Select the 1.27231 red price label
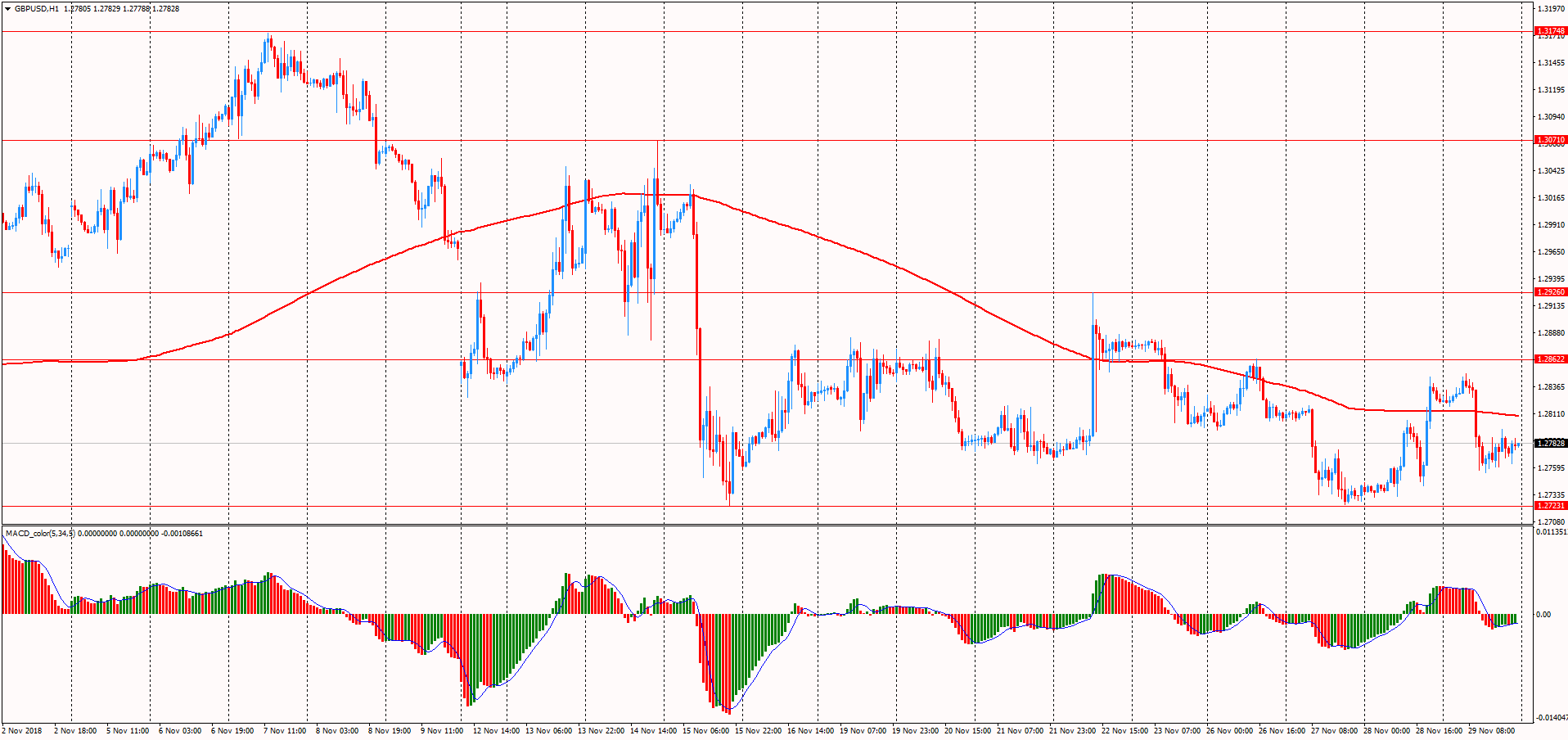 coord(1550,506)
